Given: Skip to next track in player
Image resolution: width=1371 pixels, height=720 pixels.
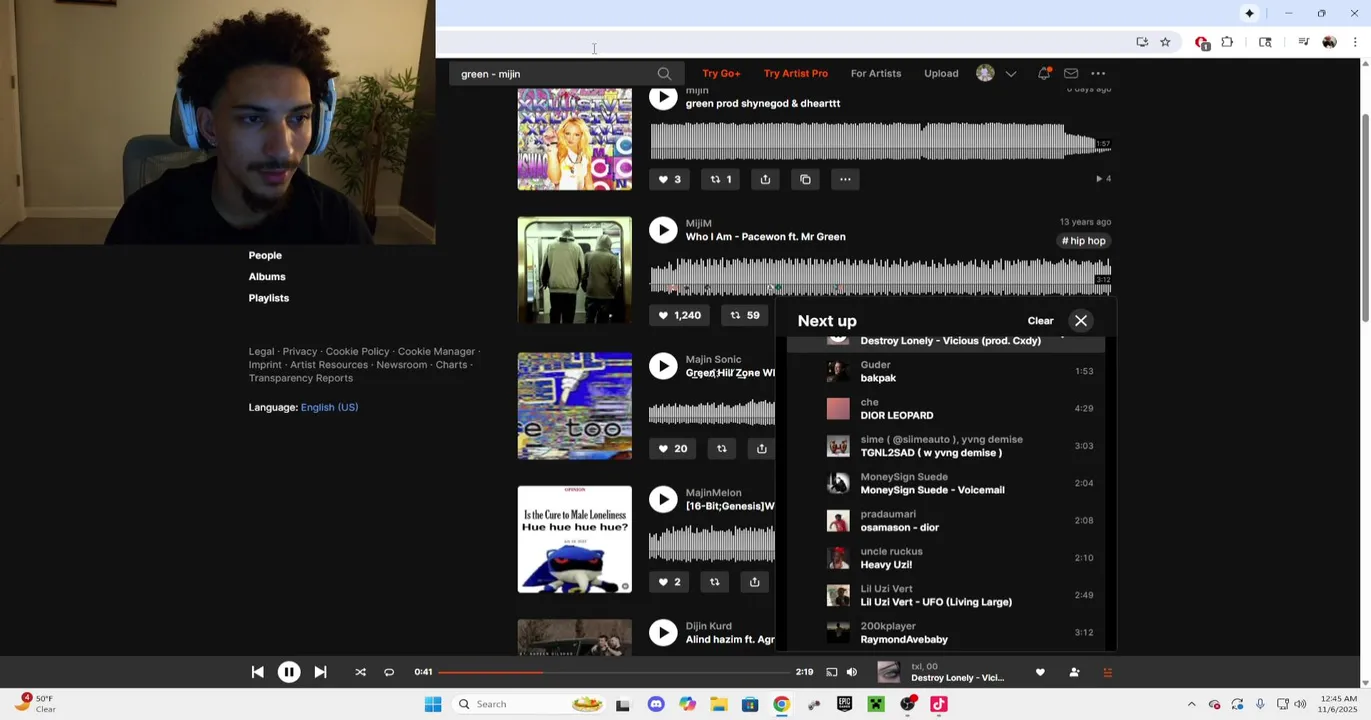Looking at the screenshot, I should [320, 672].
